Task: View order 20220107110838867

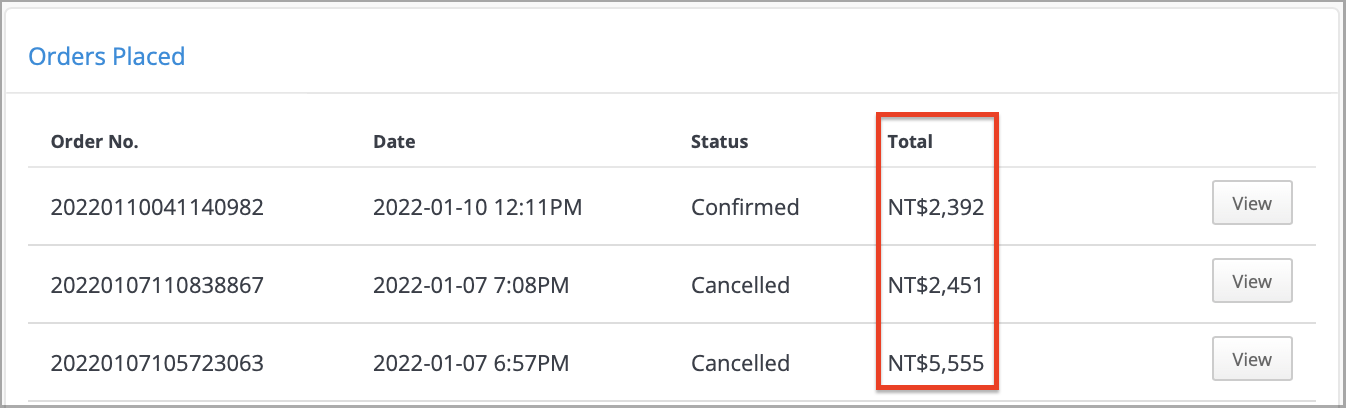Action: [1252, 281]
